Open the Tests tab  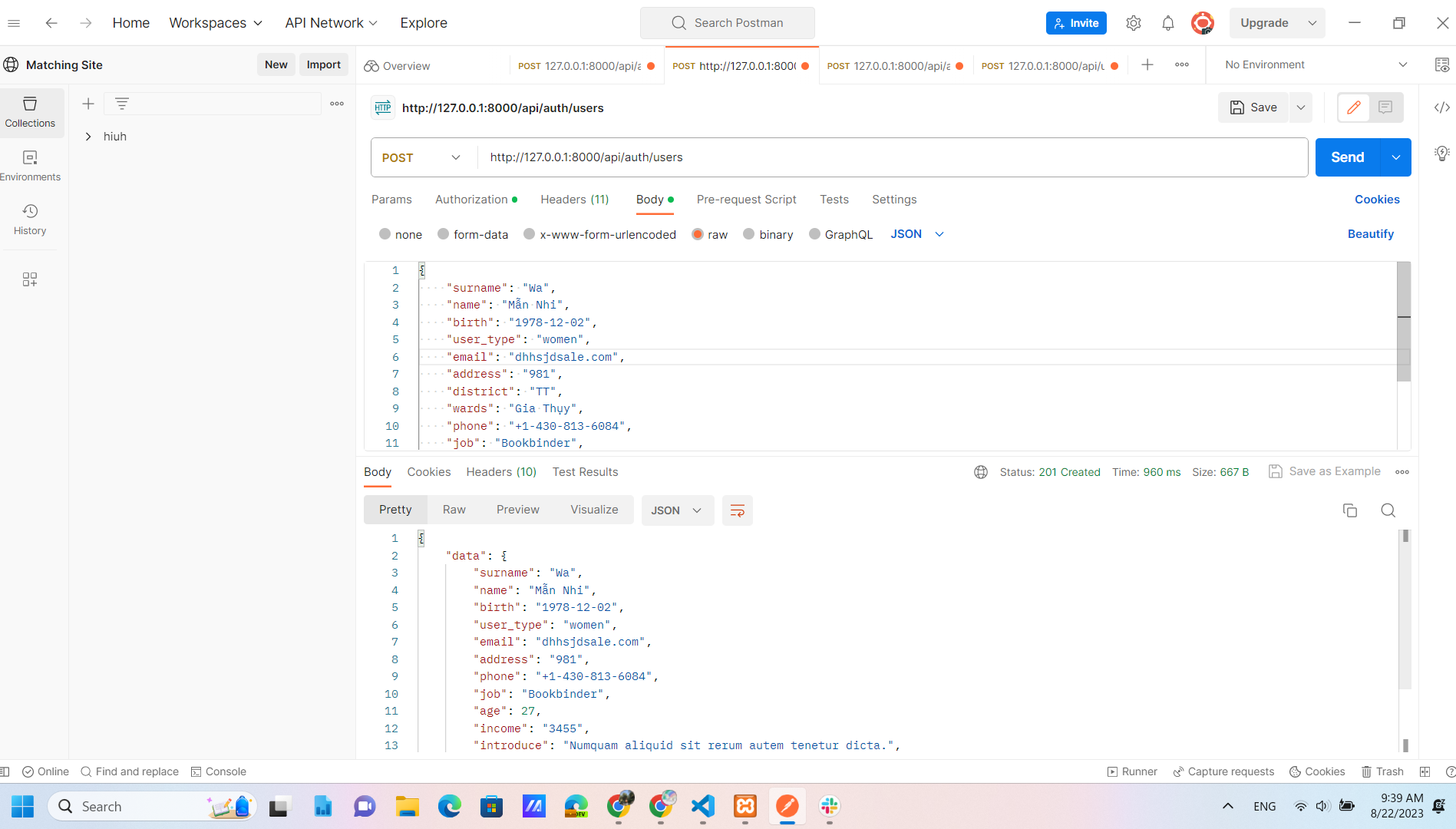coord(834,200)
